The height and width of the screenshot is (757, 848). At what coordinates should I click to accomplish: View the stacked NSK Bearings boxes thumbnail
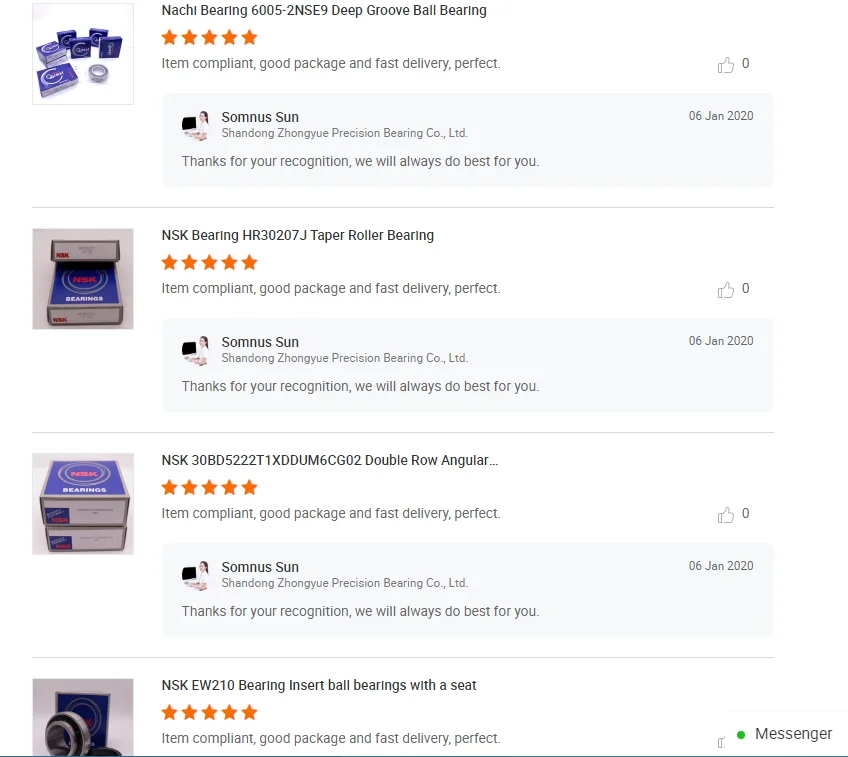(83, 503)
